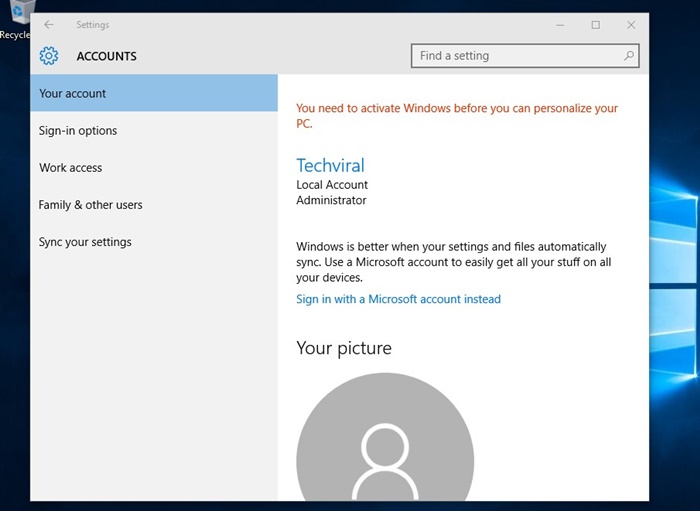
Task: Click the default user avatar picture
Action: point(385,437)
